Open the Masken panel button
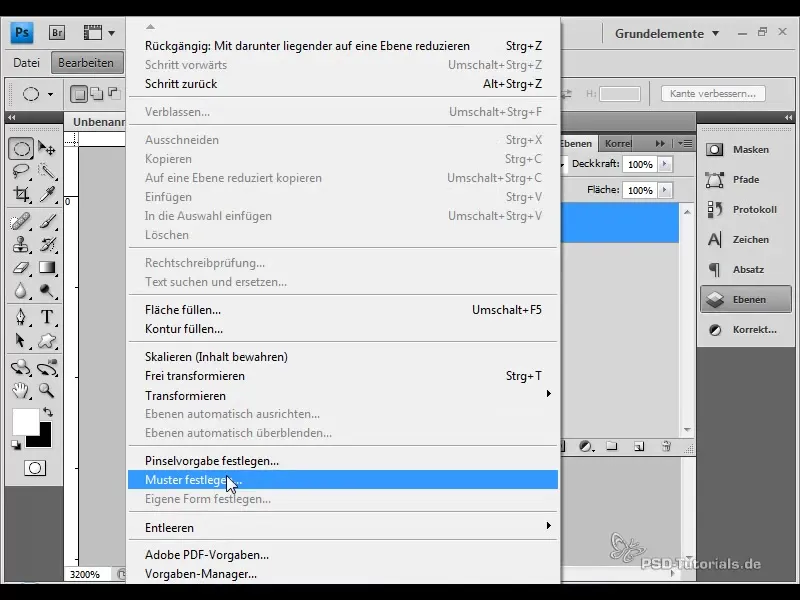Image resolution: width=800 pixels, height=600 pixels. 745,149
